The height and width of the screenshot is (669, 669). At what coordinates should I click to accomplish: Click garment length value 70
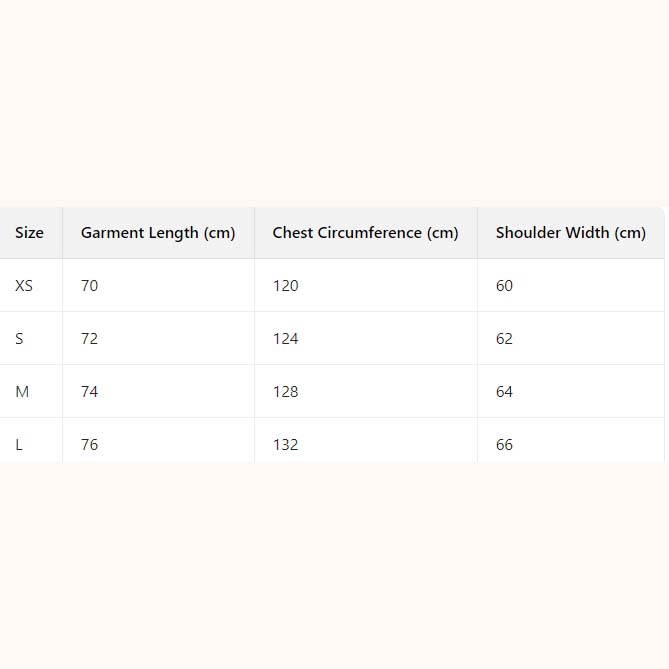(x=90, y=286)
